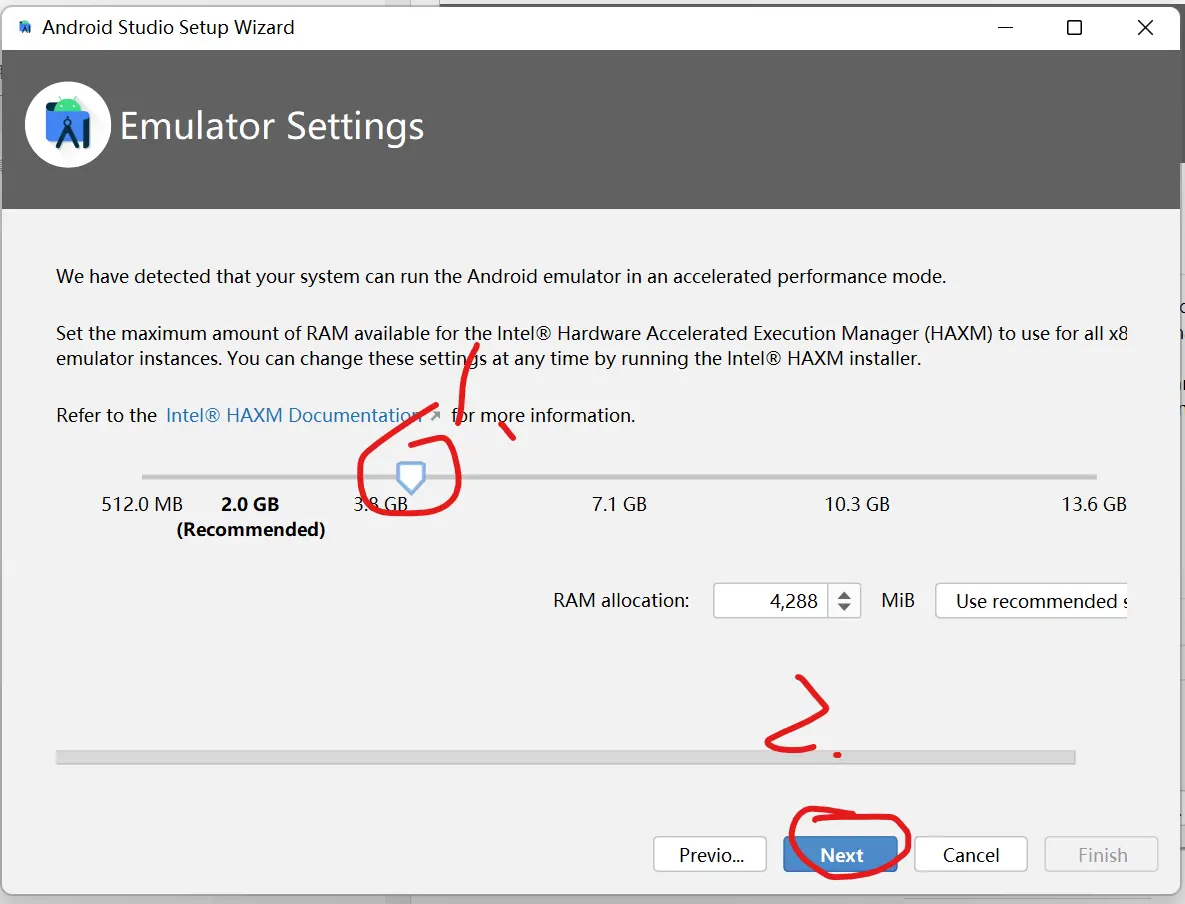Go back with the Previous button
1185x904 pixels.
[710, 855]
